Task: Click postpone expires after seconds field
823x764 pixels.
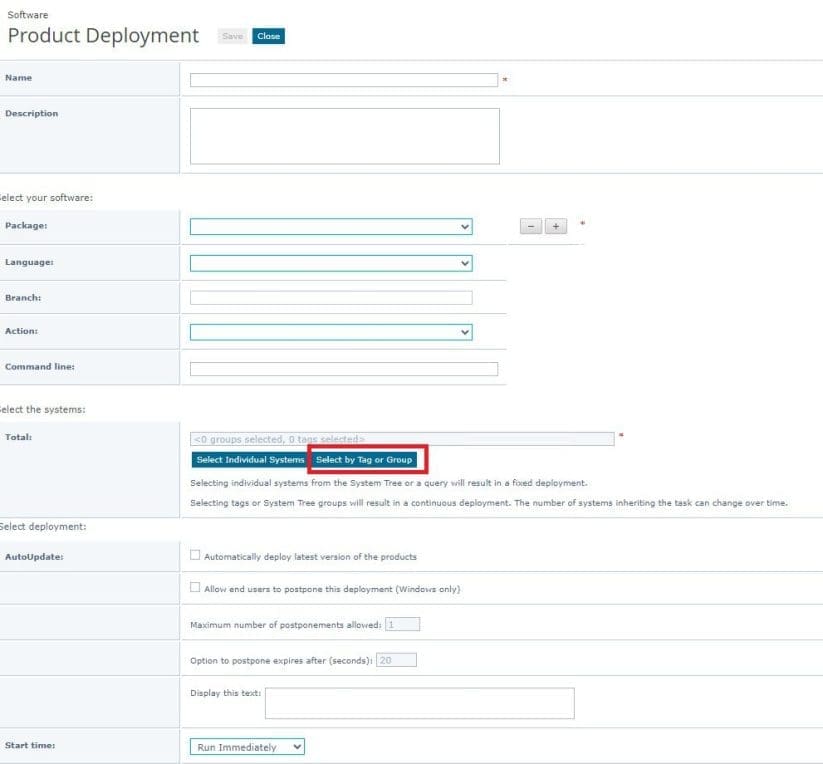Action: coord(396,660)
